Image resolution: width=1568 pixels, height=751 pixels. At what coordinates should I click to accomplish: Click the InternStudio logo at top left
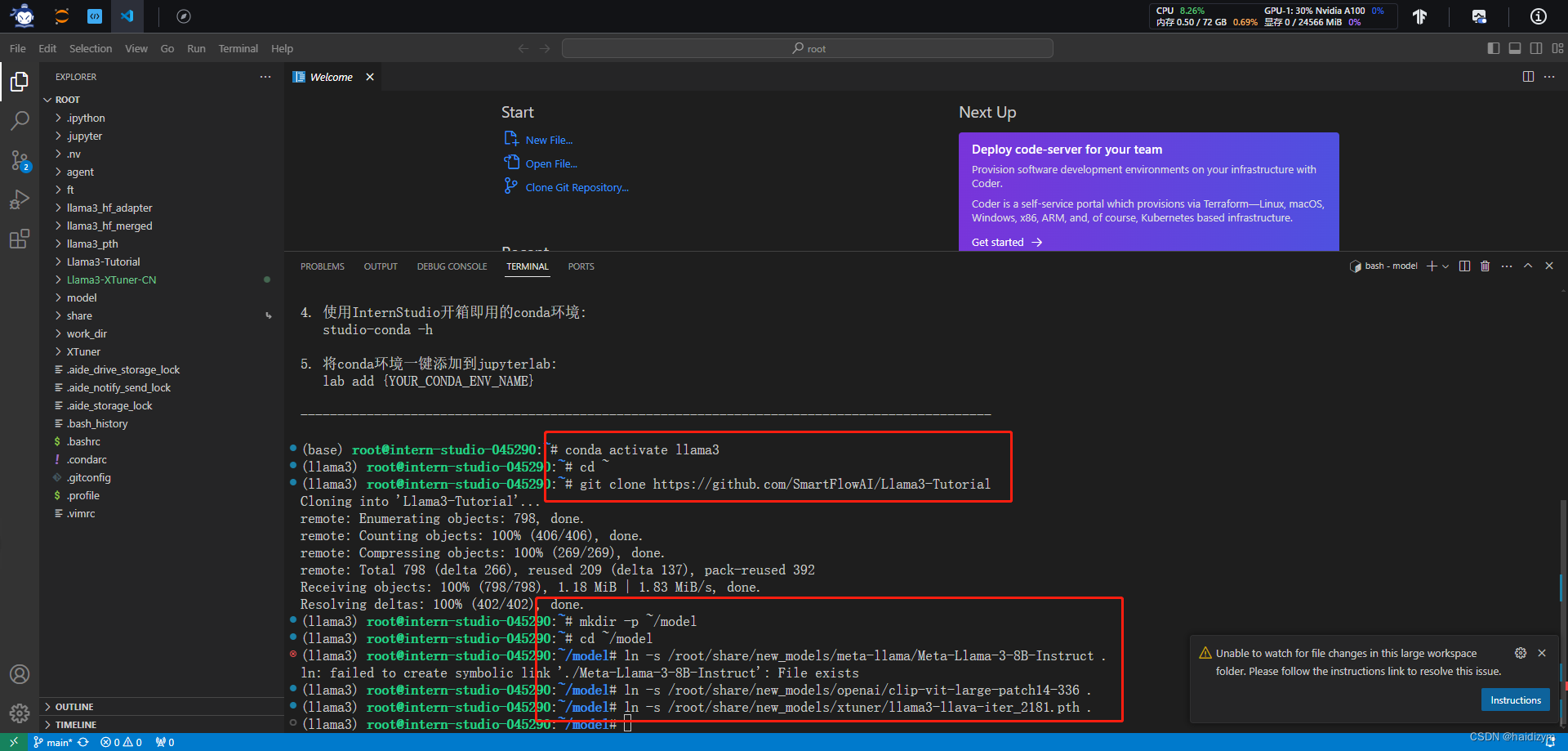(x=23, y=16)
